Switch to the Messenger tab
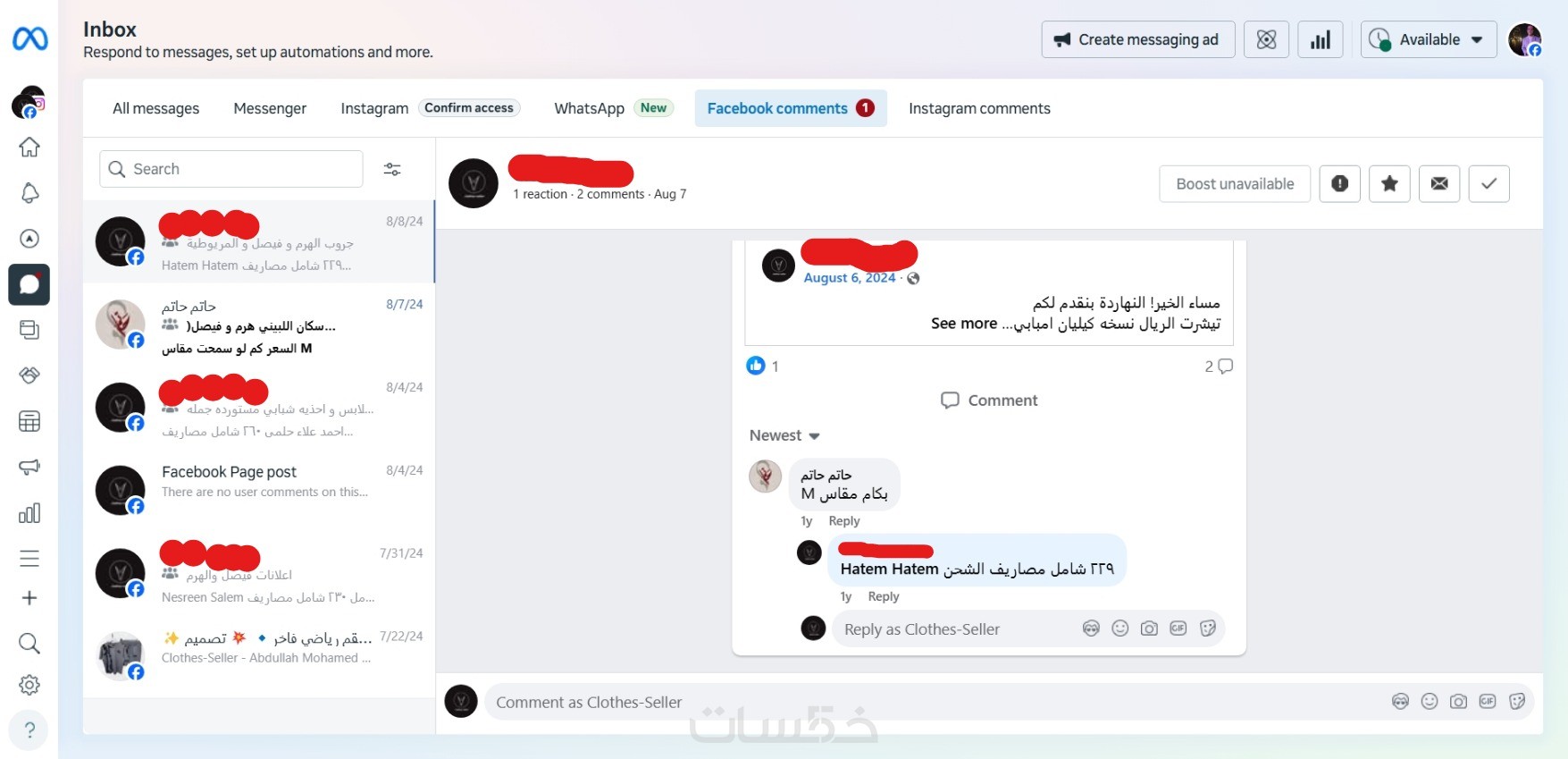 [270, 108]
